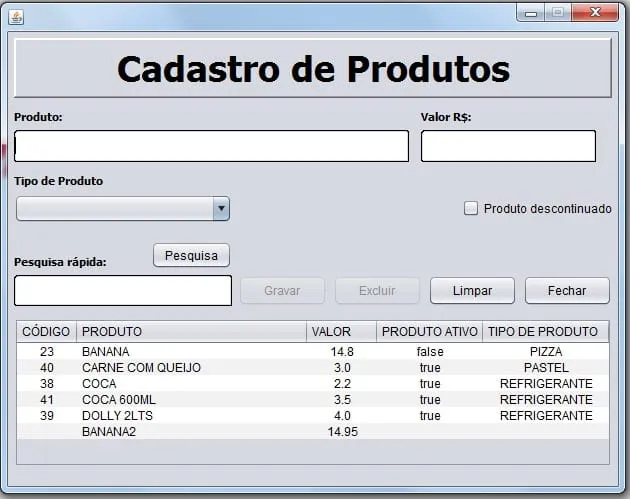
Task: Click the Excluir button
Action: (x=377, y=290)
